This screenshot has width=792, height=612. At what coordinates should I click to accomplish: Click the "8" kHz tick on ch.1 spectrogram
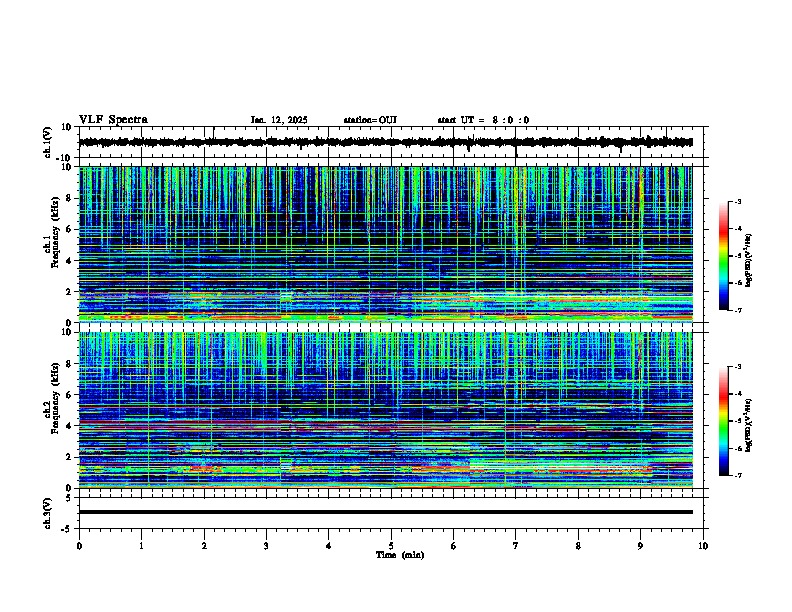[x=69, y=198]
